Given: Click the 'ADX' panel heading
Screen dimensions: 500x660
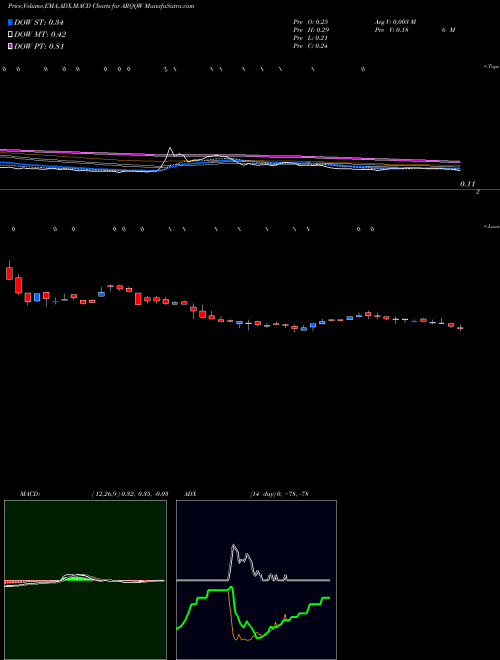Looking at the screenshot, I should (189, 493).
